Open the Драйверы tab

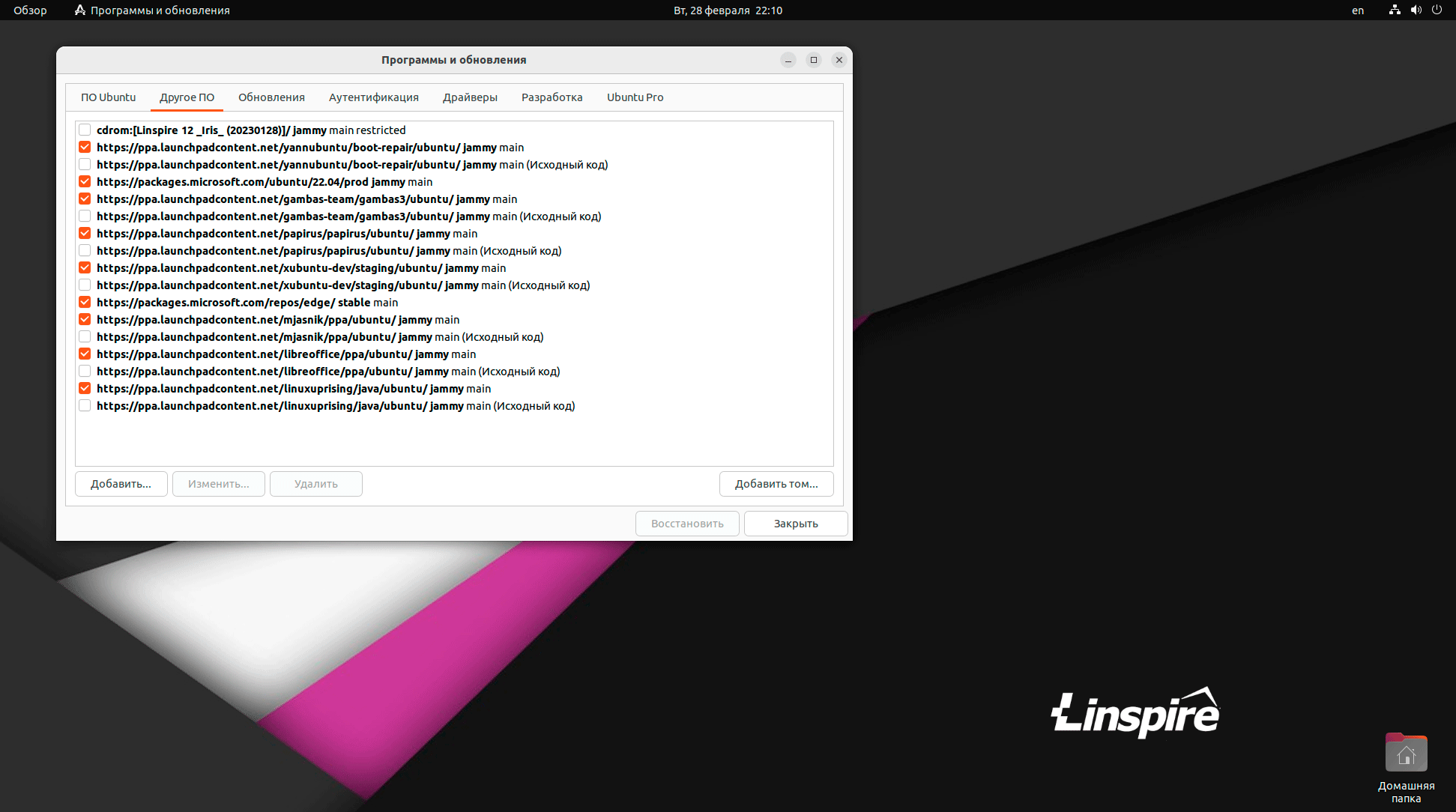tap(470, 97)
